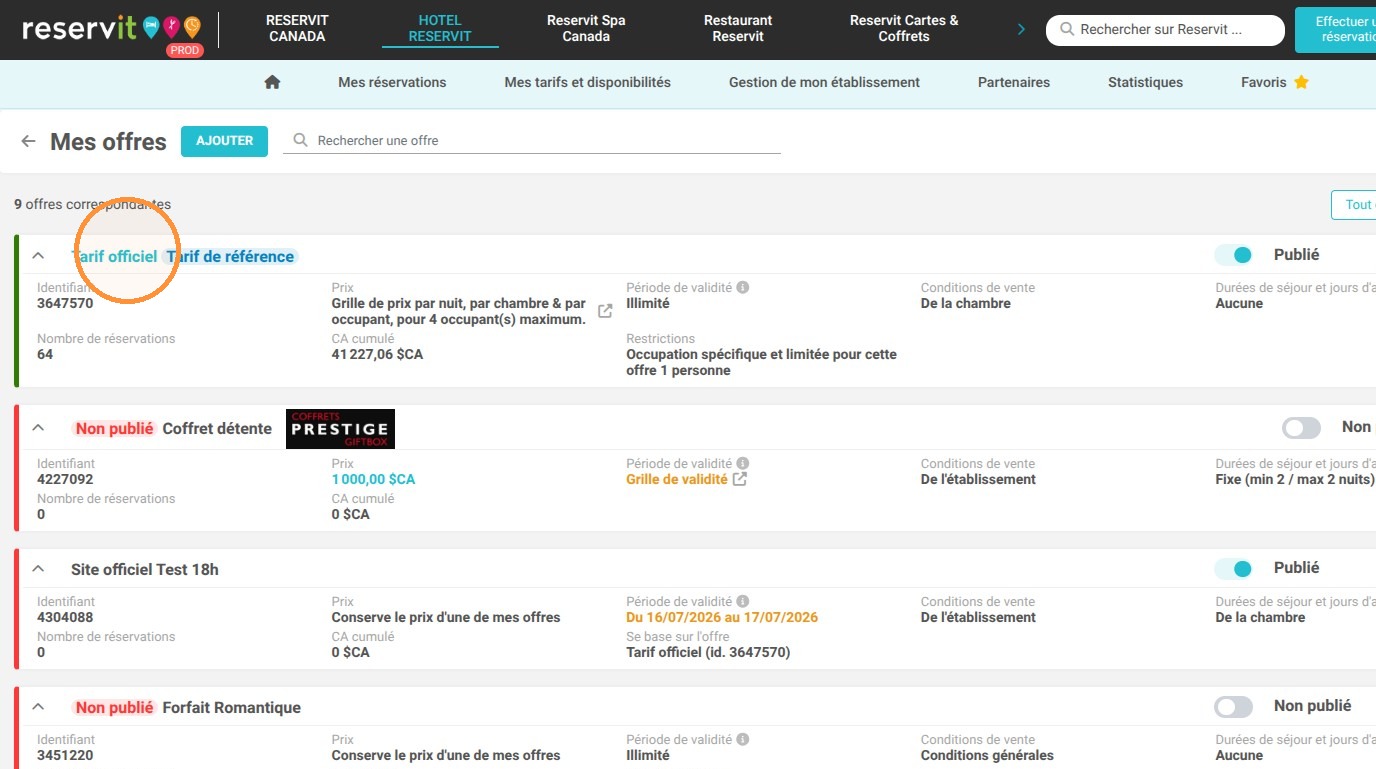The width and height of the screenshot is (1376, 769).
Task: Collapse the Coffret détente offer card
Action: pyautogui.click(x=38, y=428)
